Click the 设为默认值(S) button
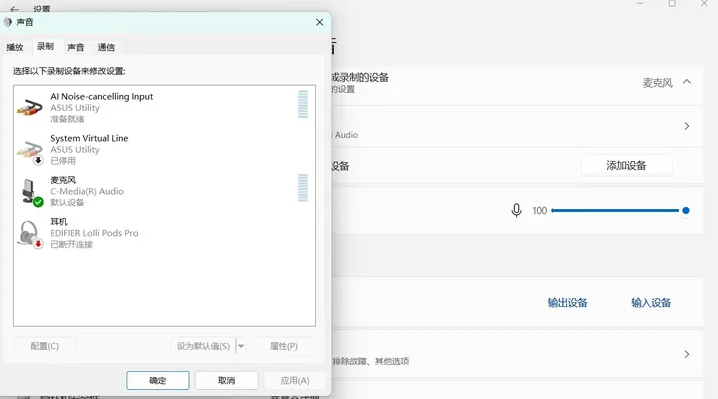 coord(204,346)
